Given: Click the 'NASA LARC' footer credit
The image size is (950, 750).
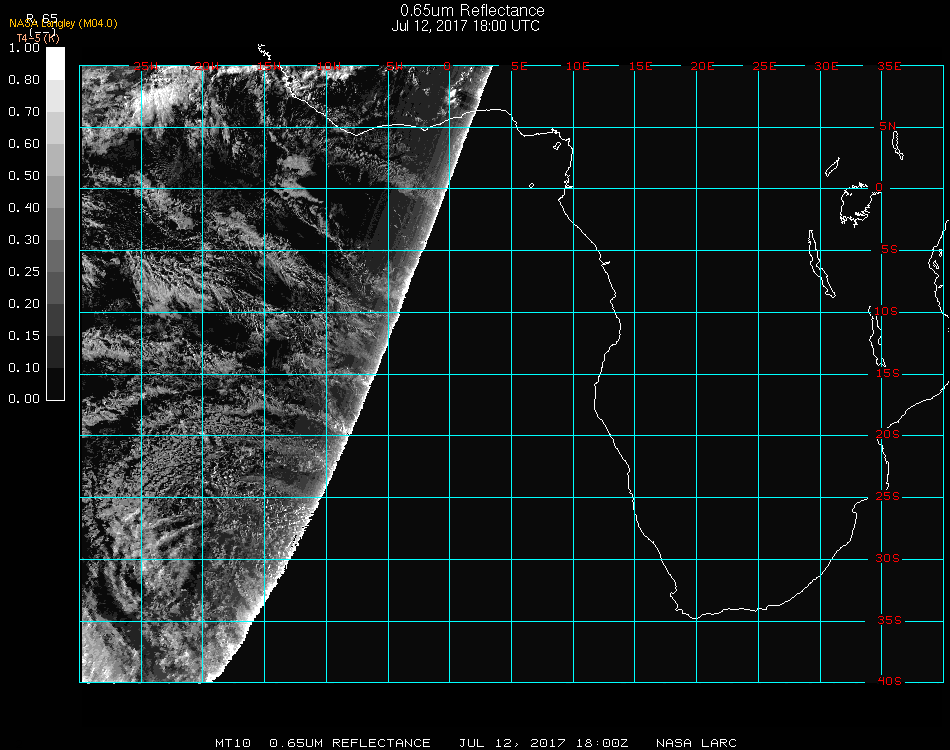Looking at the screenshot, I should coord(696,743).
